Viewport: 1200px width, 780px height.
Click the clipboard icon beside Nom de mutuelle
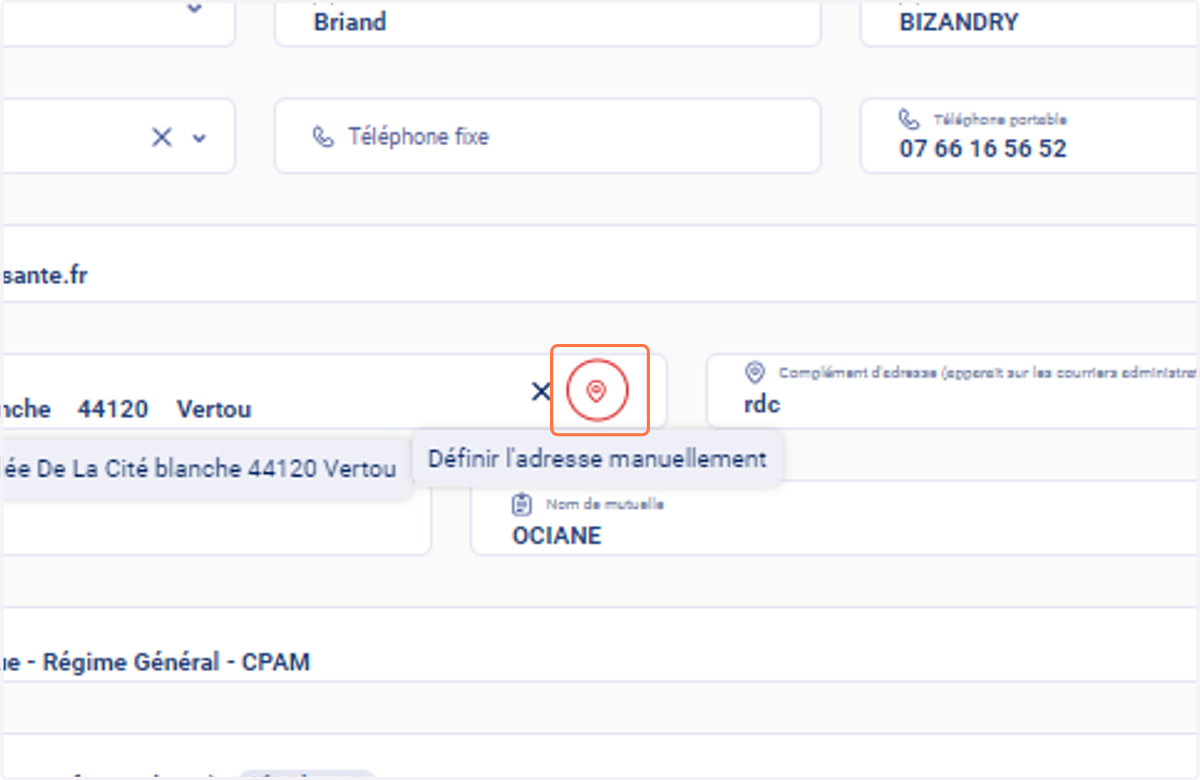pos(521,503)
